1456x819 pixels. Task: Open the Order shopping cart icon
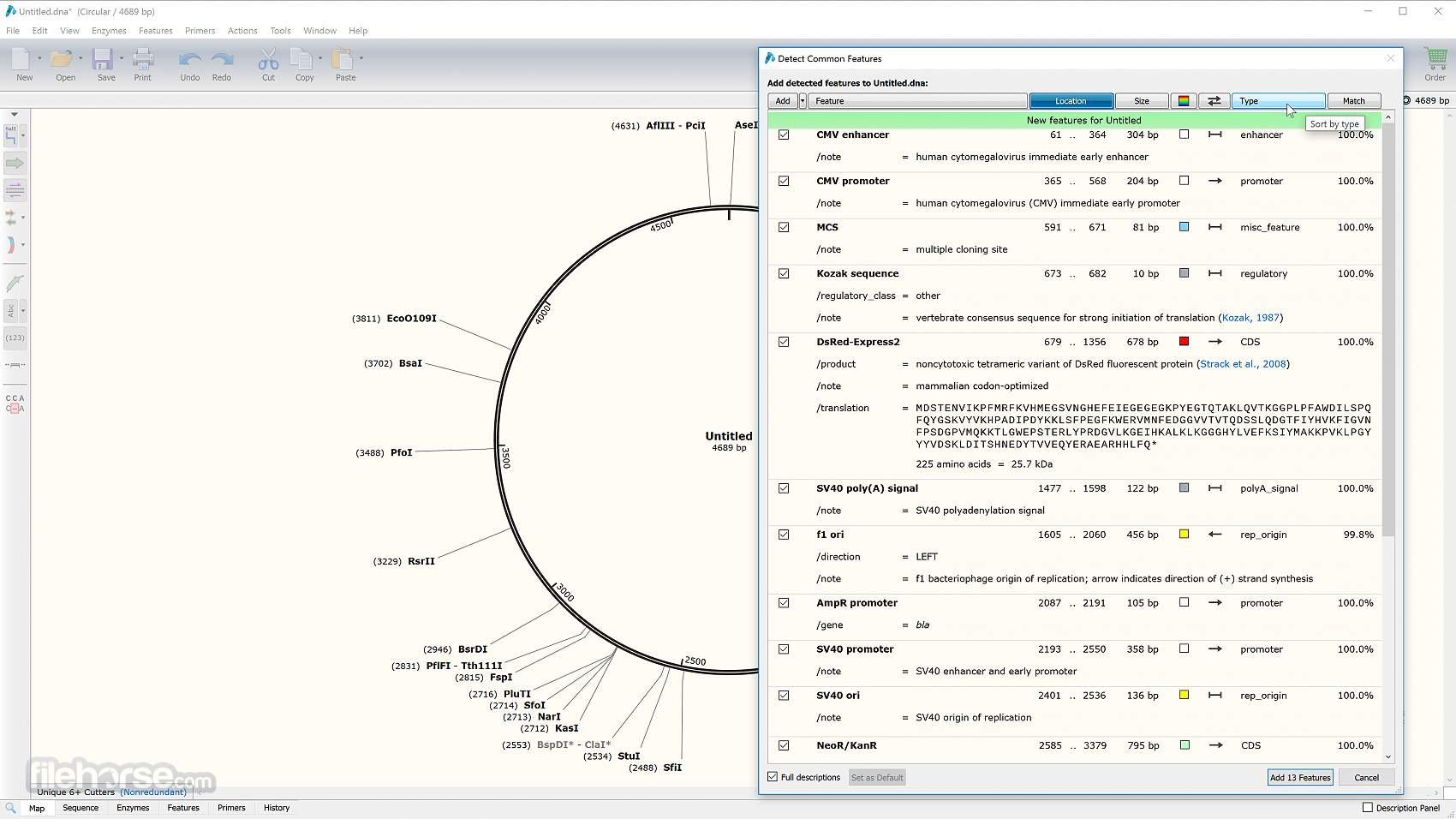[x=1435, y=59]
